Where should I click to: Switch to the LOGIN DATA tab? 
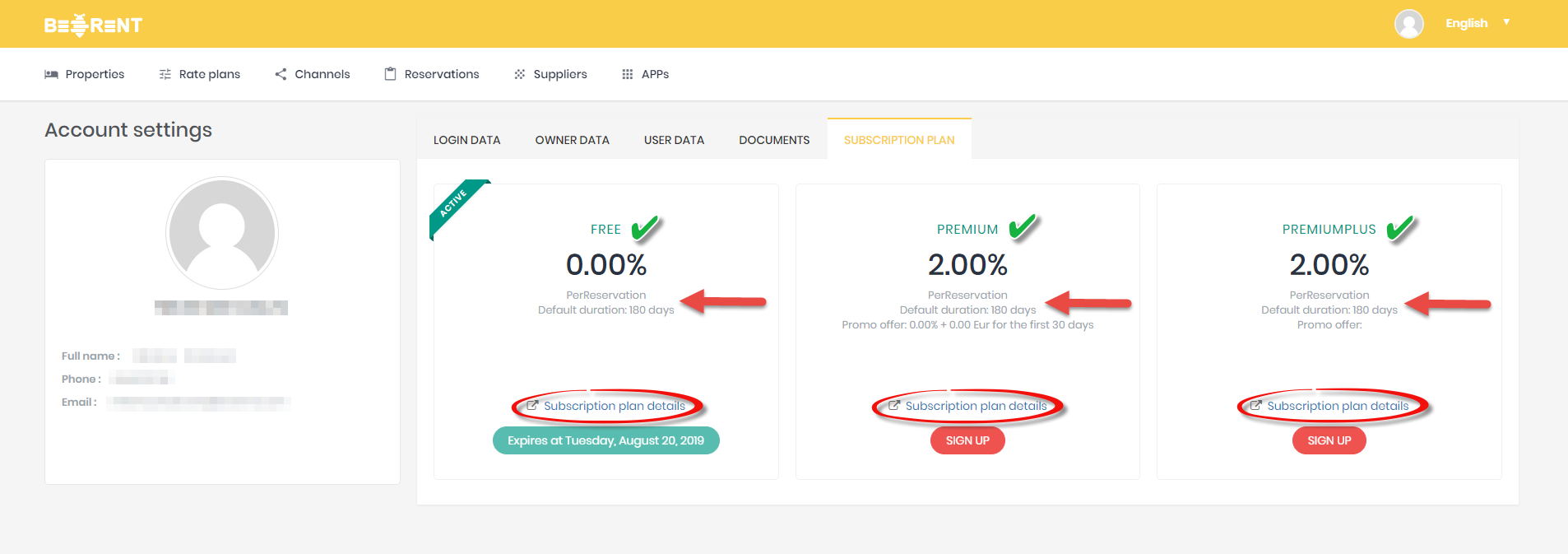(x=466, y=140)
